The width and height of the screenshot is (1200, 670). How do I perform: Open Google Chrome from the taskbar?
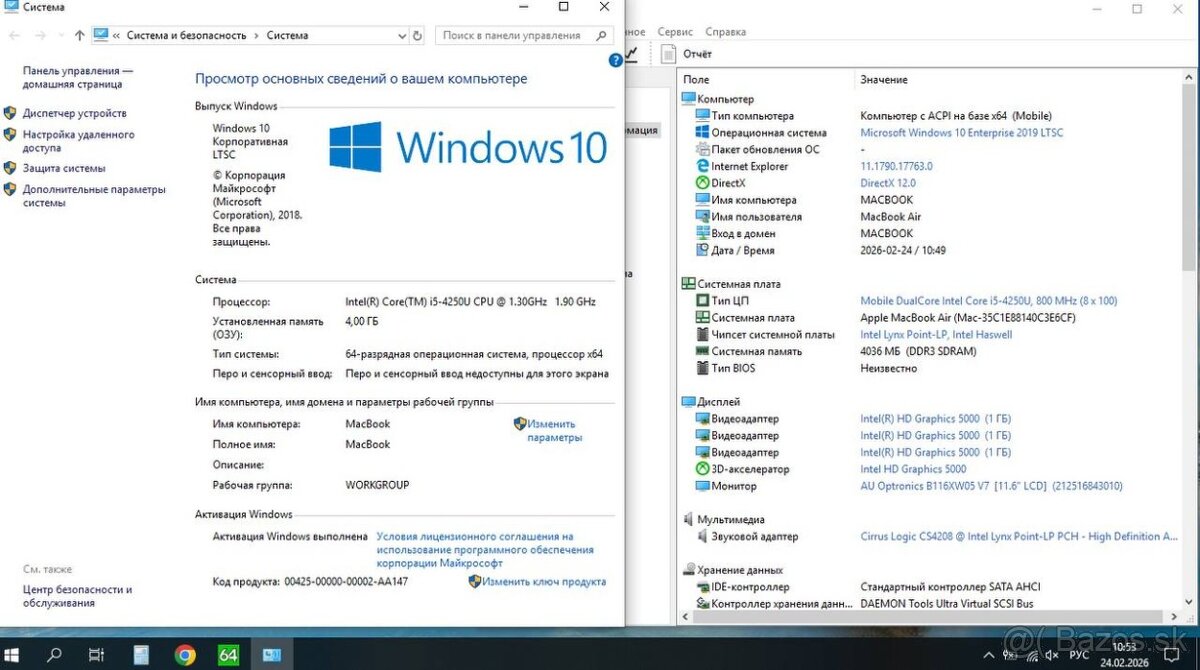pos(184,655)
